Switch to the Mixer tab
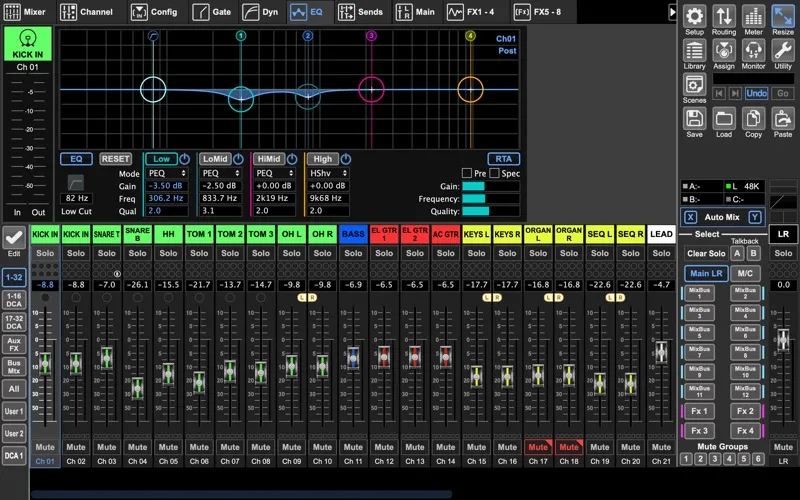This screenshot has height=500, width=800. [x=26, y=12]
